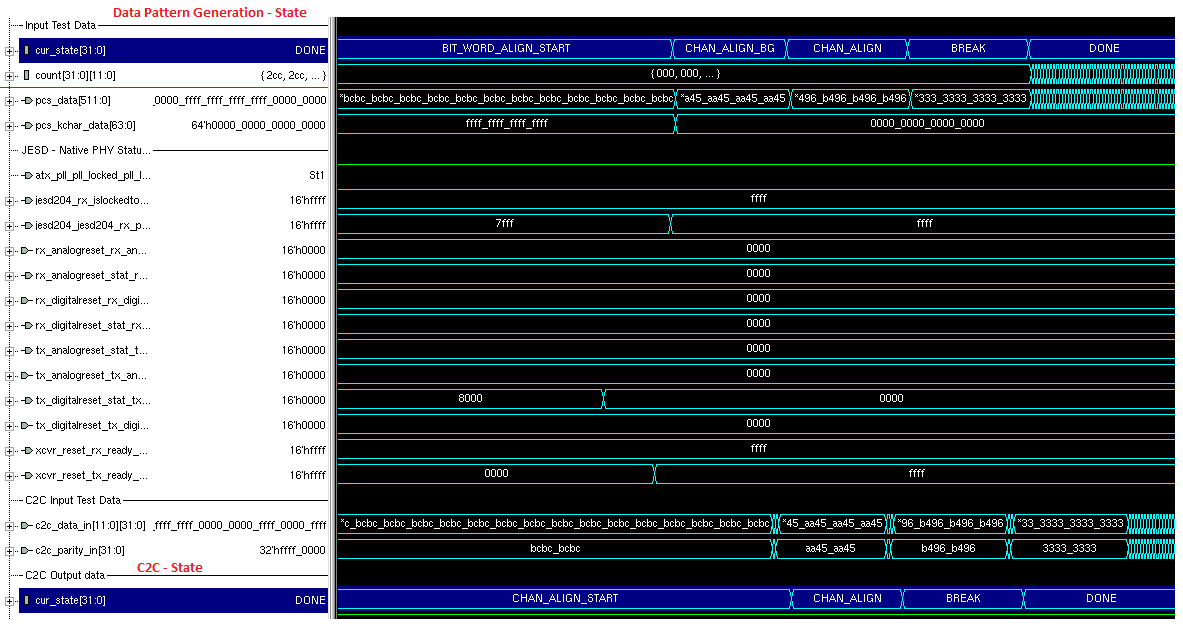
Task: Expand the pcs_kchar_data[63:0] bus
Action: tap(9, 126)
